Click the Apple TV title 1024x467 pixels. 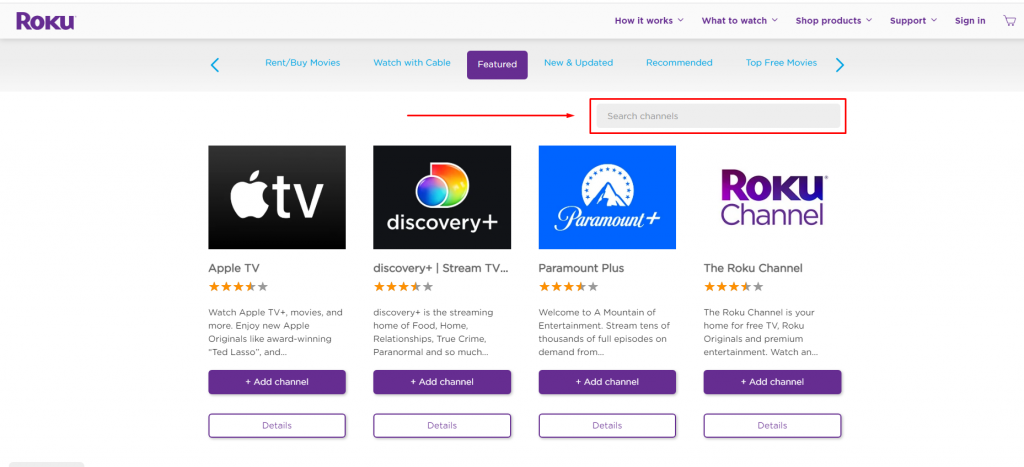click(234, 268)
